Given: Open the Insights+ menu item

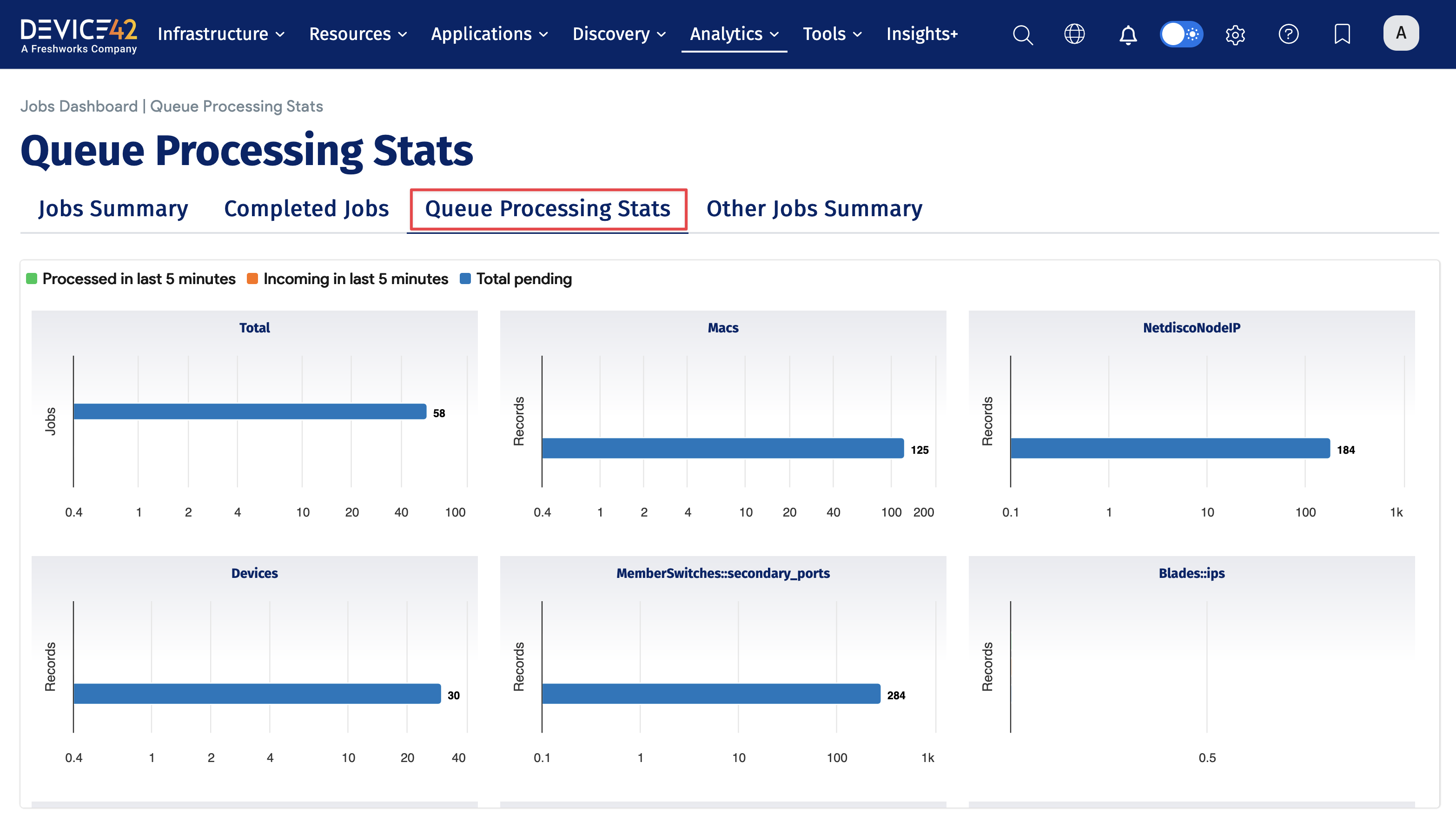Looking at the screenshot, I should [922, 34].
